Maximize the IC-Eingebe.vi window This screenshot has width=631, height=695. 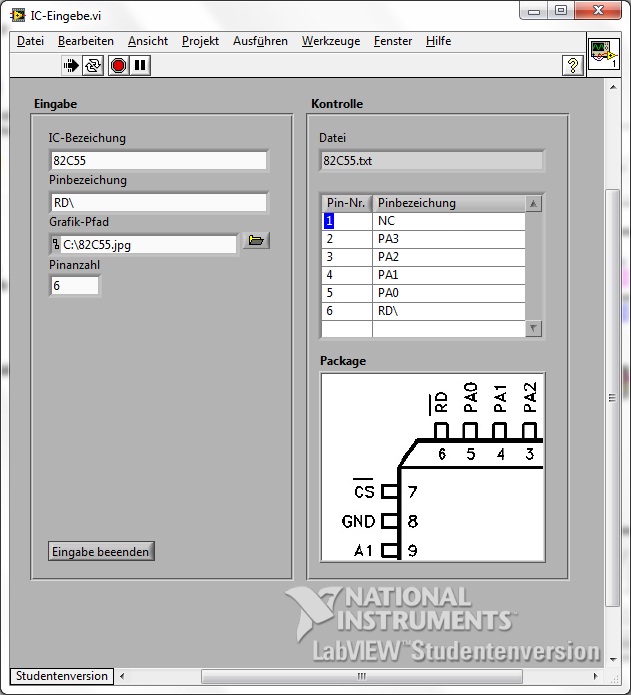(561, 11)
